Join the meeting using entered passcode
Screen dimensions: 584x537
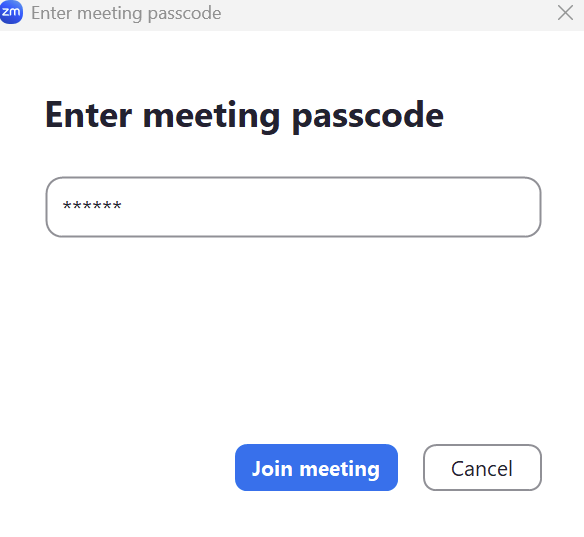coord(316,467)
